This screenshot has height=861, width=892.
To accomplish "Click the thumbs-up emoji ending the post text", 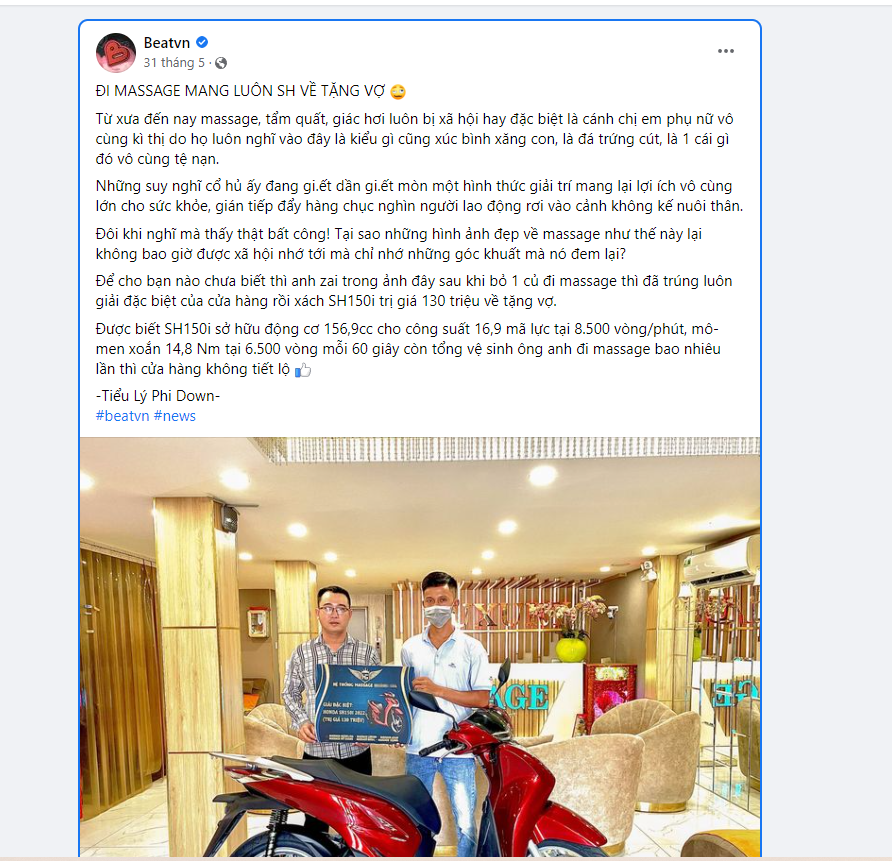I will click(303, 370).
